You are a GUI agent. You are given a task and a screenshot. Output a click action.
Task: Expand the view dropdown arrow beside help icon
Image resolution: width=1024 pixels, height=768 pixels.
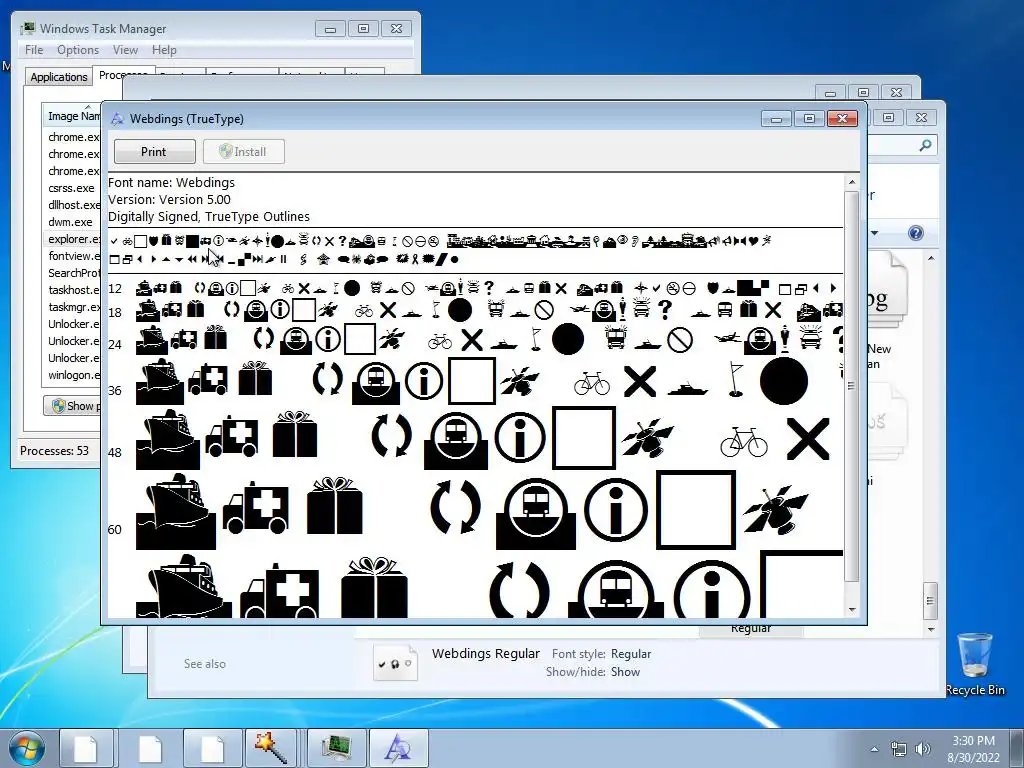point(874,233)
